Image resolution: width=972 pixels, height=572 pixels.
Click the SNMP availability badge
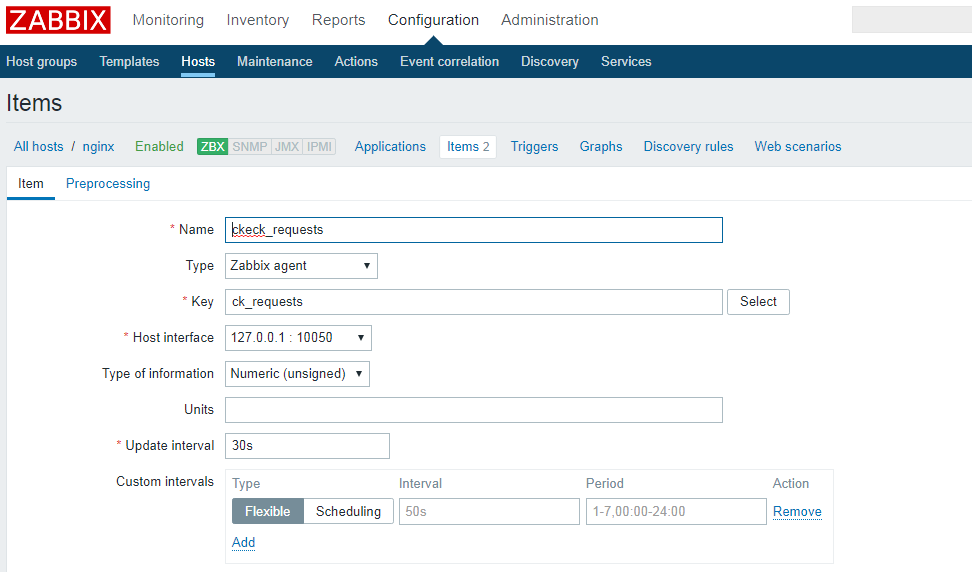250,146
